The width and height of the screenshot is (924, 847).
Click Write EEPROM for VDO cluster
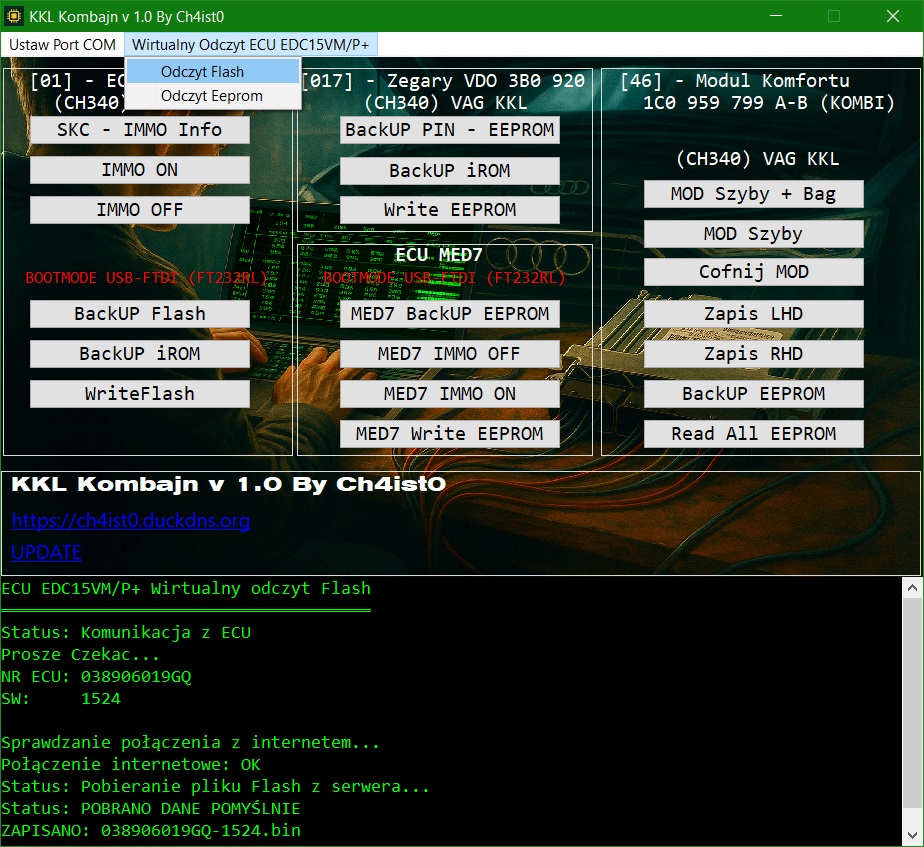tap(449, 210)
